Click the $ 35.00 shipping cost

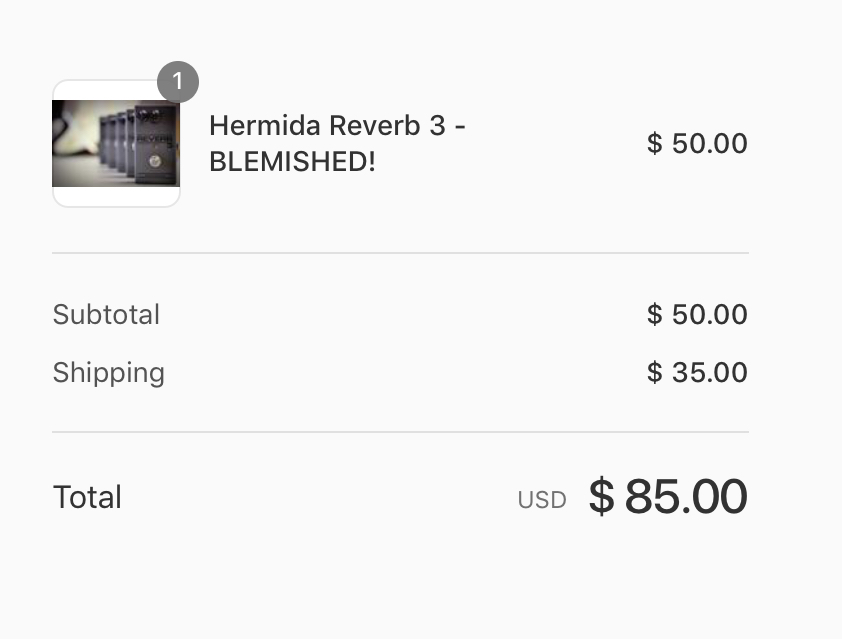click(697, 372)
